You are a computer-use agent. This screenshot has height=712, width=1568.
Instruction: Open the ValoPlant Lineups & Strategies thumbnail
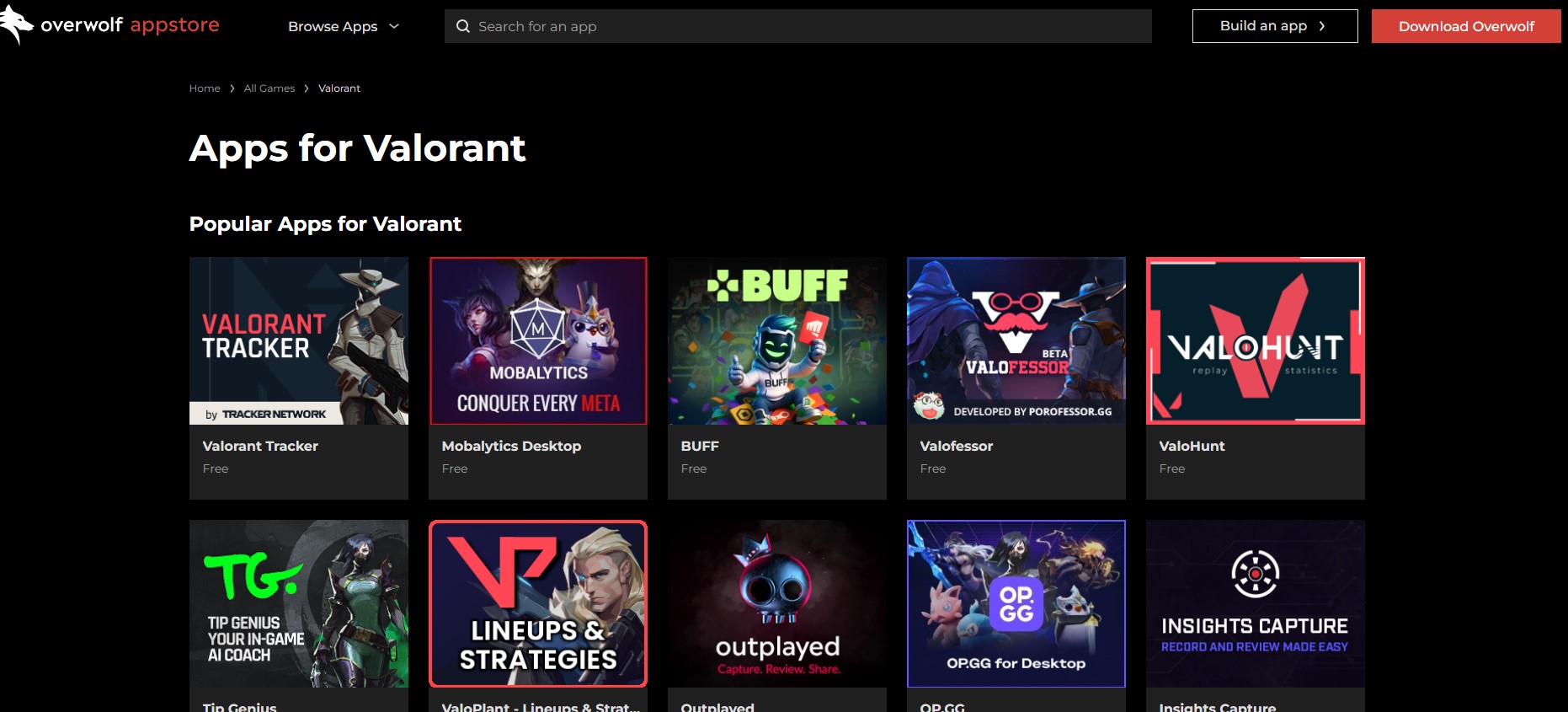(x=538, y=603)
